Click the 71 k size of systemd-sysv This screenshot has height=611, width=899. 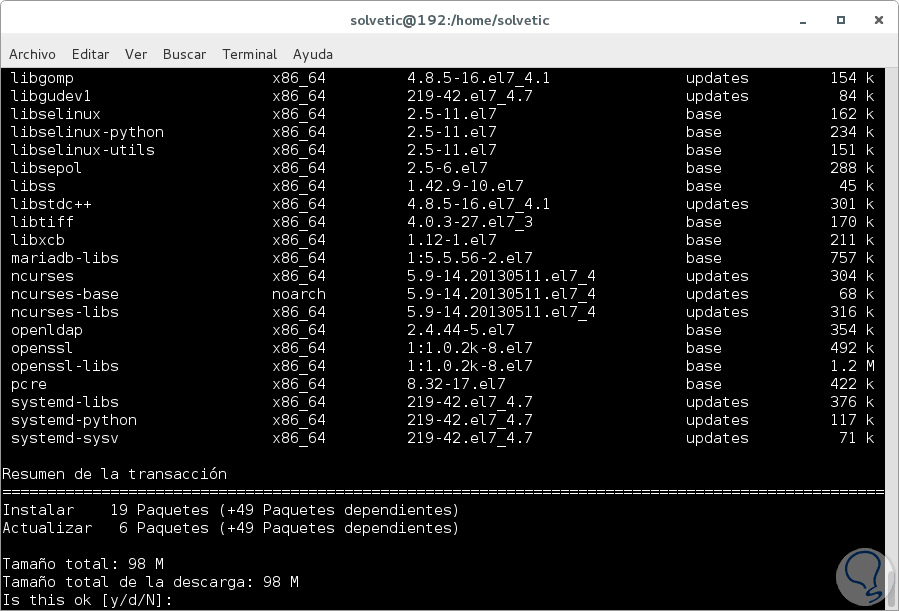[857, 438]
